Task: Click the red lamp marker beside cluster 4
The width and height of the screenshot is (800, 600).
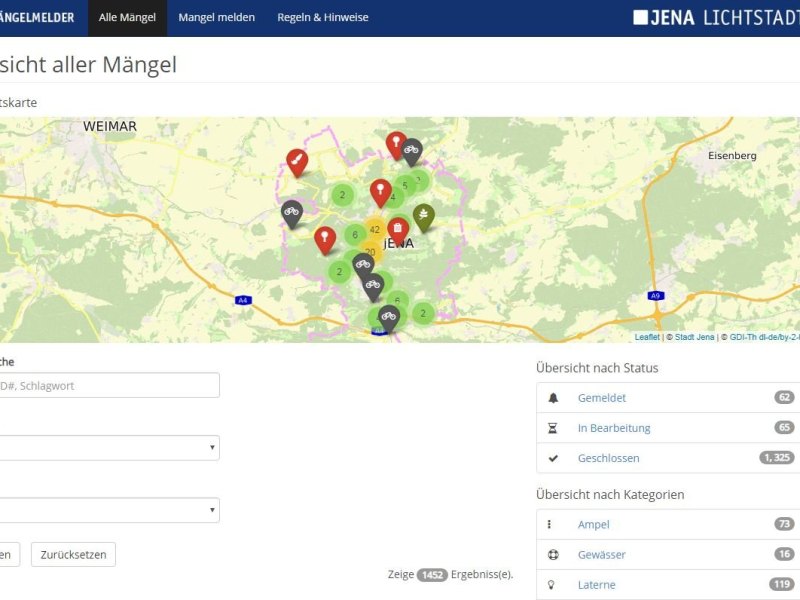Action: [380, 192]
